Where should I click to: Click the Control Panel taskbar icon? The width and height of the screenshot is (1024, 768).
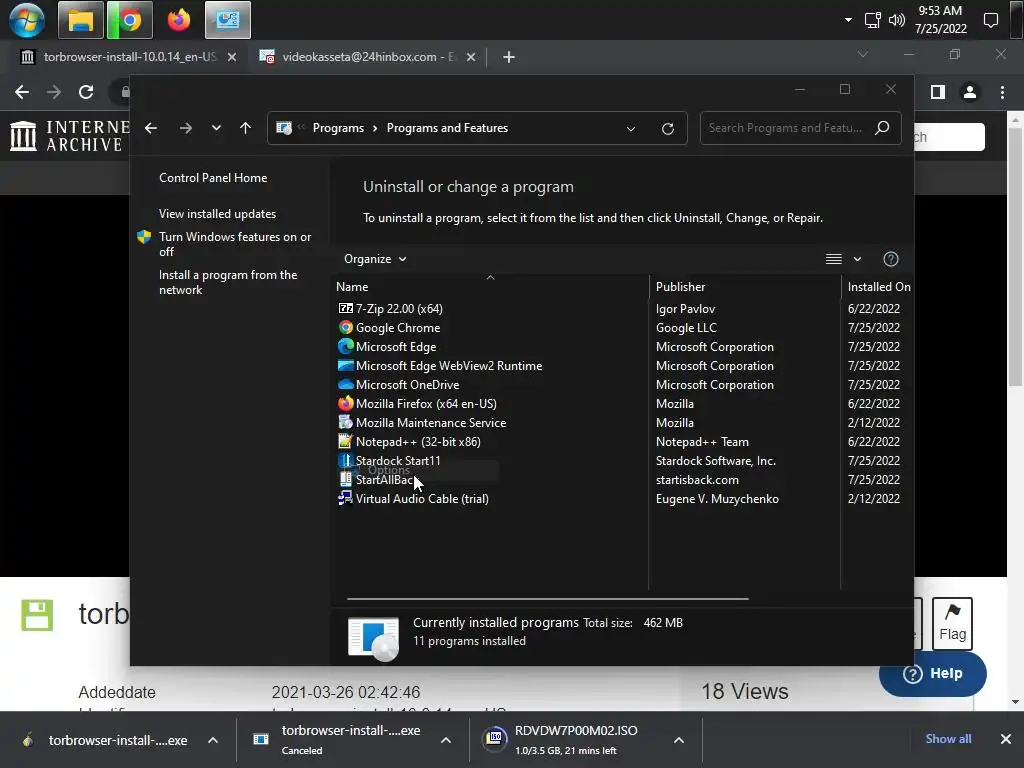pos(227,20)
